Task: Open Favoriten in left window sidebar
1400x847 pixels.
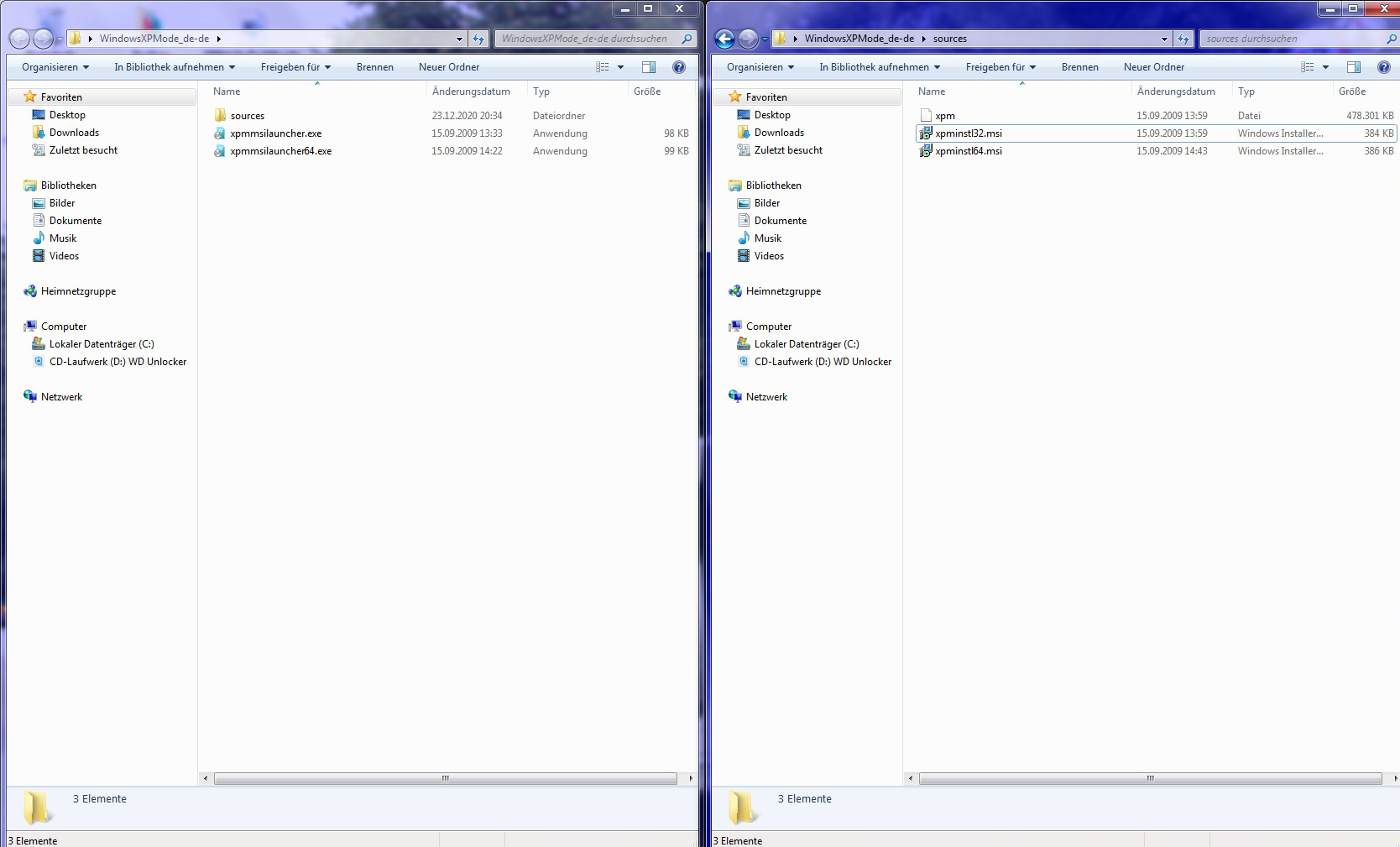Action: (x=61, y=97)
